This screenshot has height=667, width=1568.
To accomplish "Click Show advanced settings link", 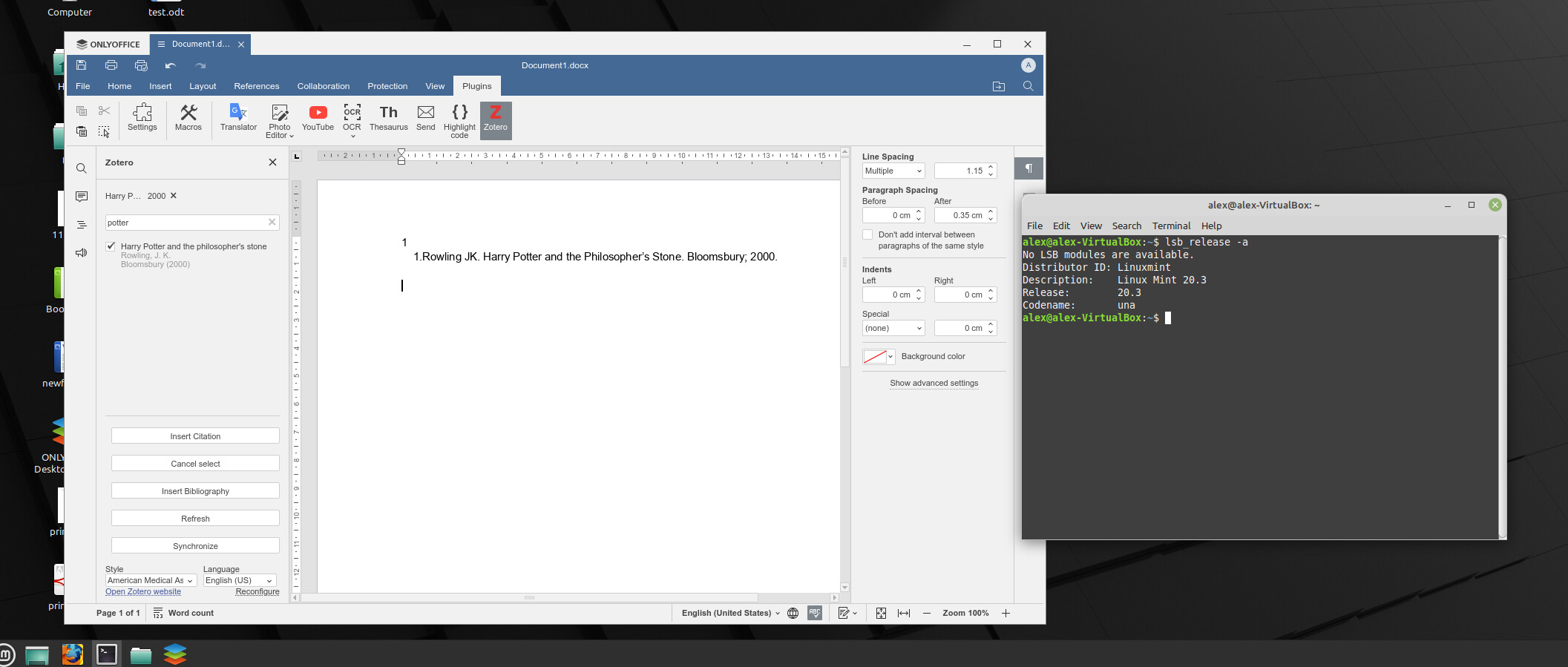I will coord(934,383).
